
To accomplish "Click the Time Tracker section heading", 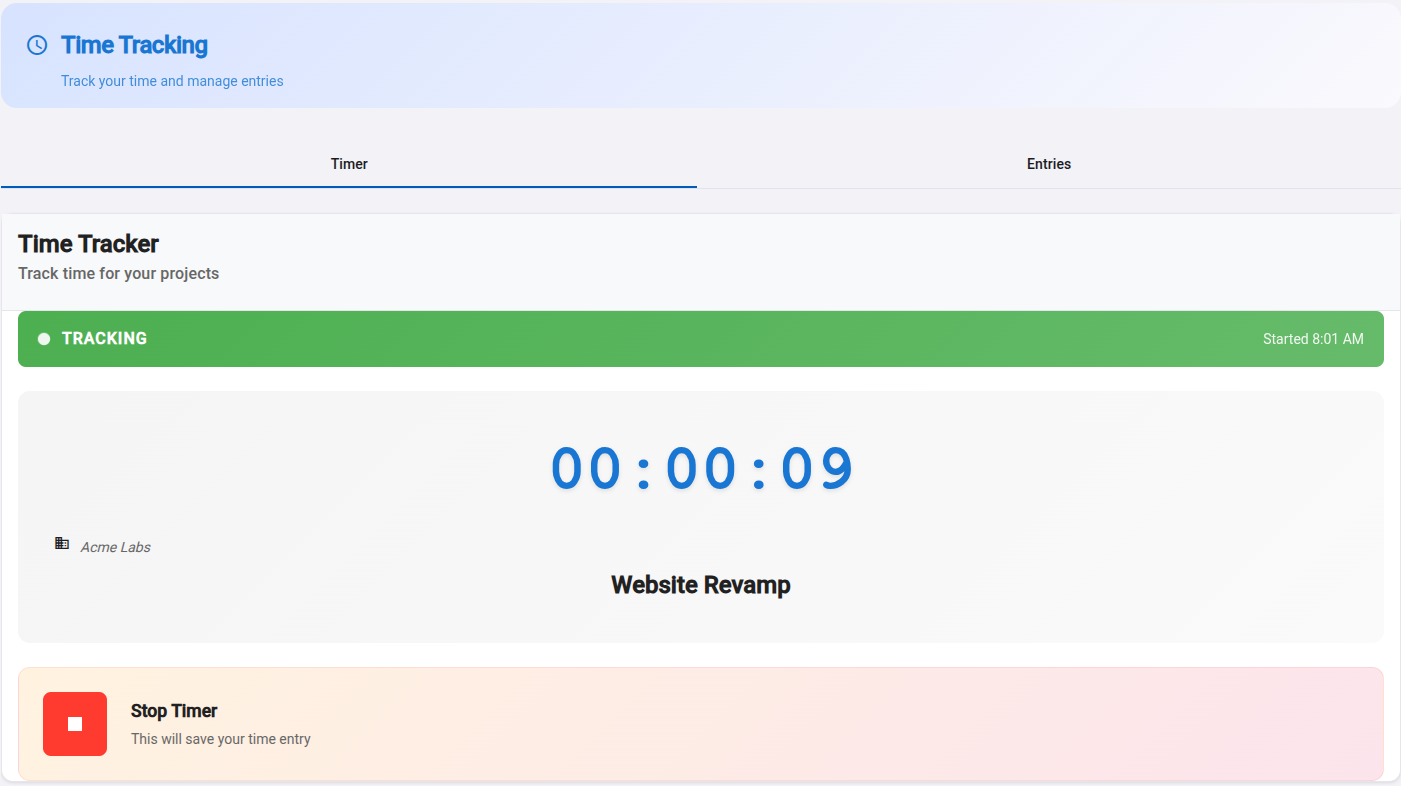I will [88, 244].
